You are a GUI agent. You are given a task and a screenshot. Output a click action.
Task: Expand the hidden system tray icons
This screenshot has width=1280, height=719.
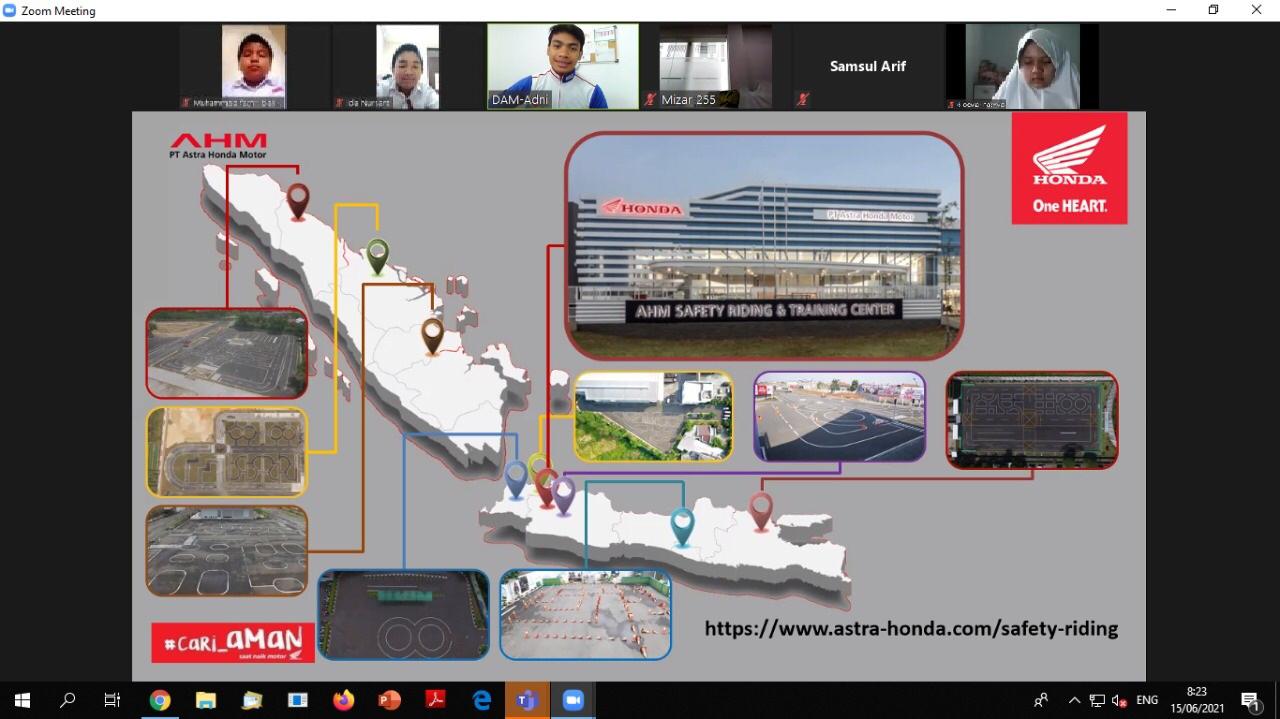(x=1074, y=700)
